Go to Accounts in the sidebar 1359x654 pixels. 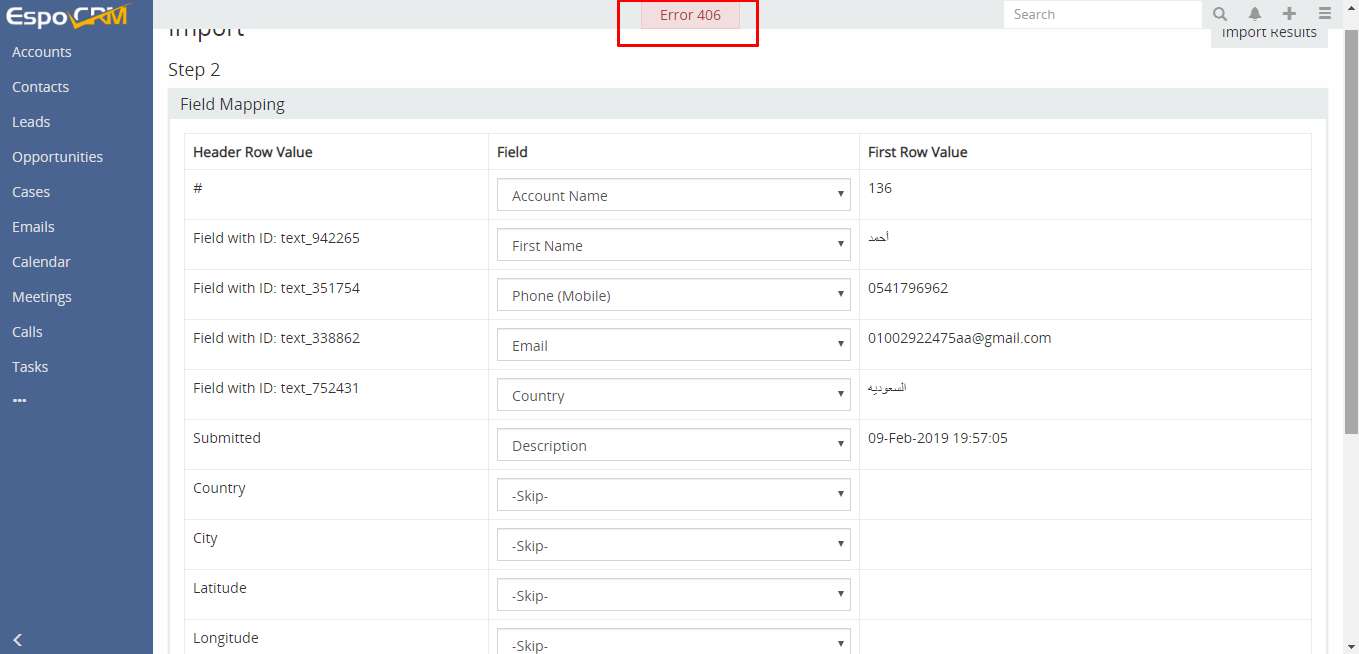42,52
